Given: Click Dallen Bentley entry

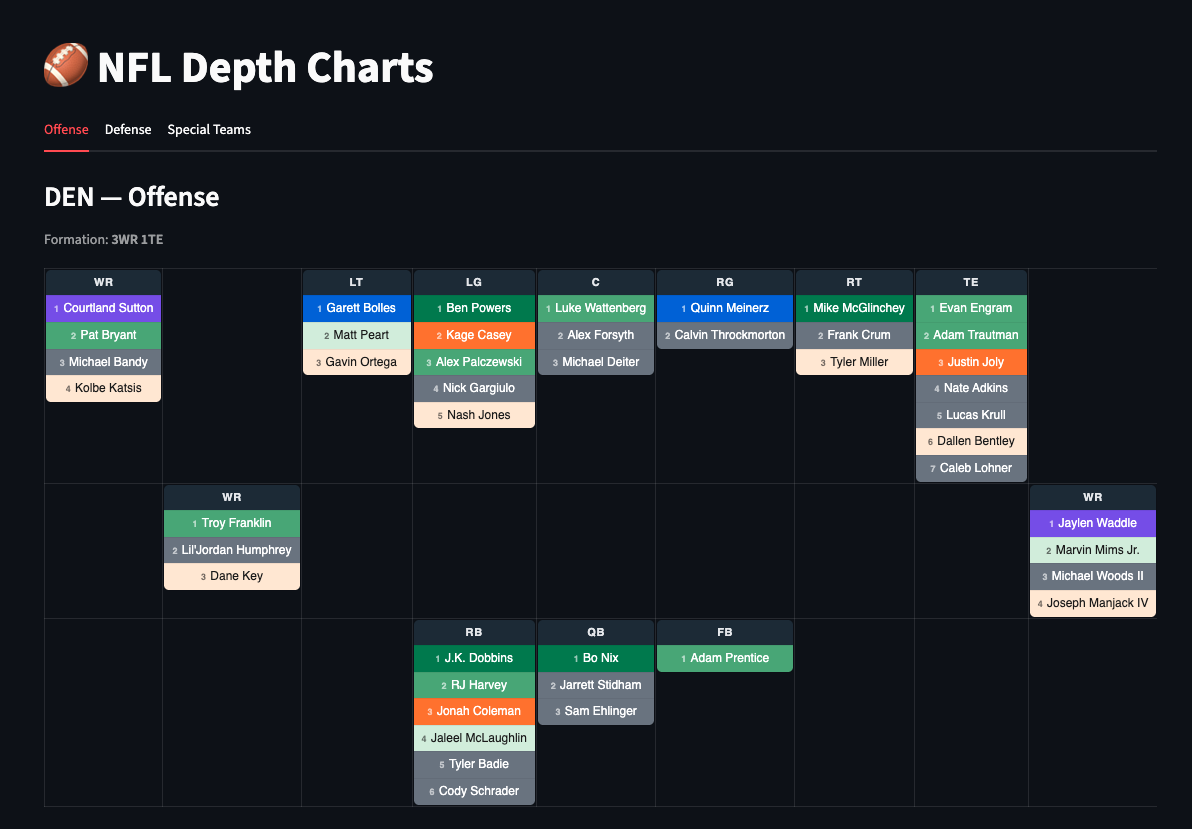Looking at the screenshot, I should pos(972,441).
